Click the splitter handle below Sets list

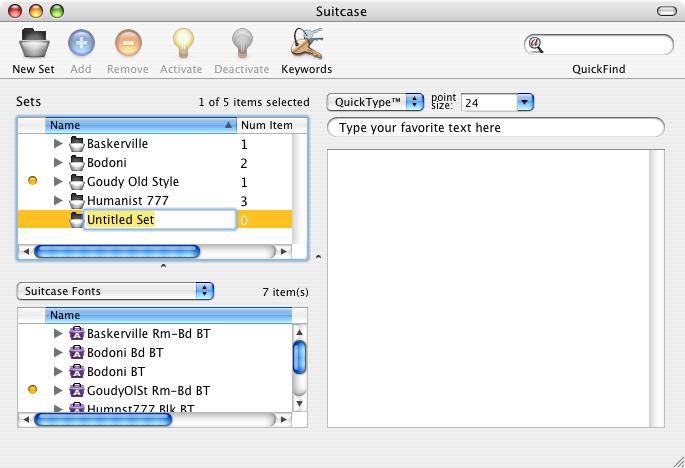[163, 265]
